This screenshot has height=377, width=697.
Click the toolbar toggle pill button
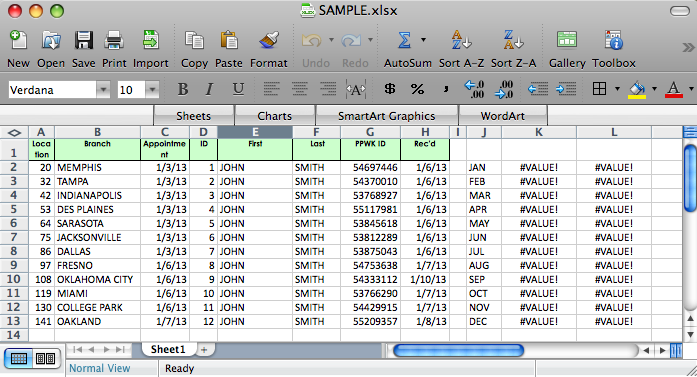[680, 11]
